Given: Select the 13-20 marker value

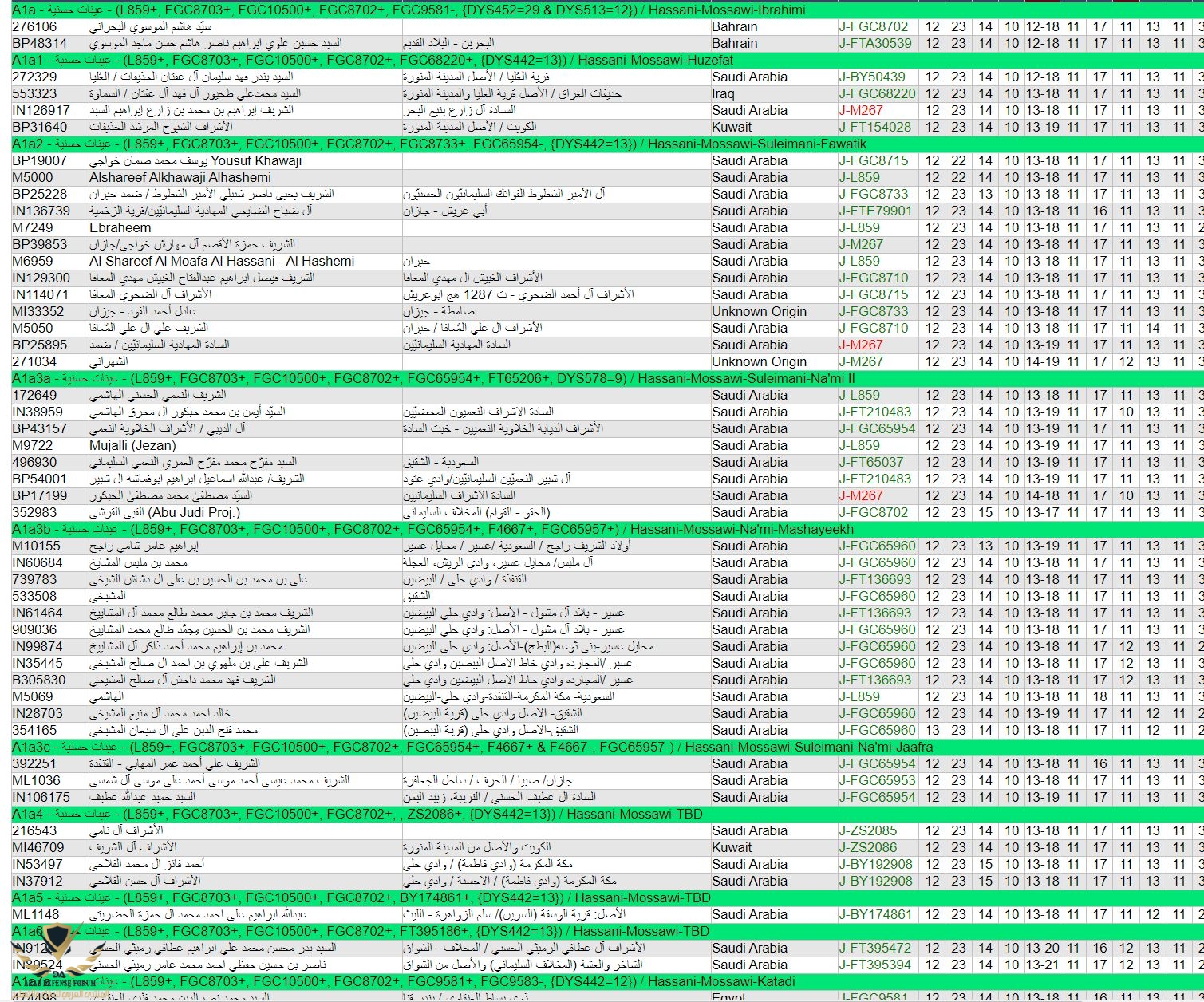Looking at the screenshot, I should pyautogui.click(x=1043, y=949).
